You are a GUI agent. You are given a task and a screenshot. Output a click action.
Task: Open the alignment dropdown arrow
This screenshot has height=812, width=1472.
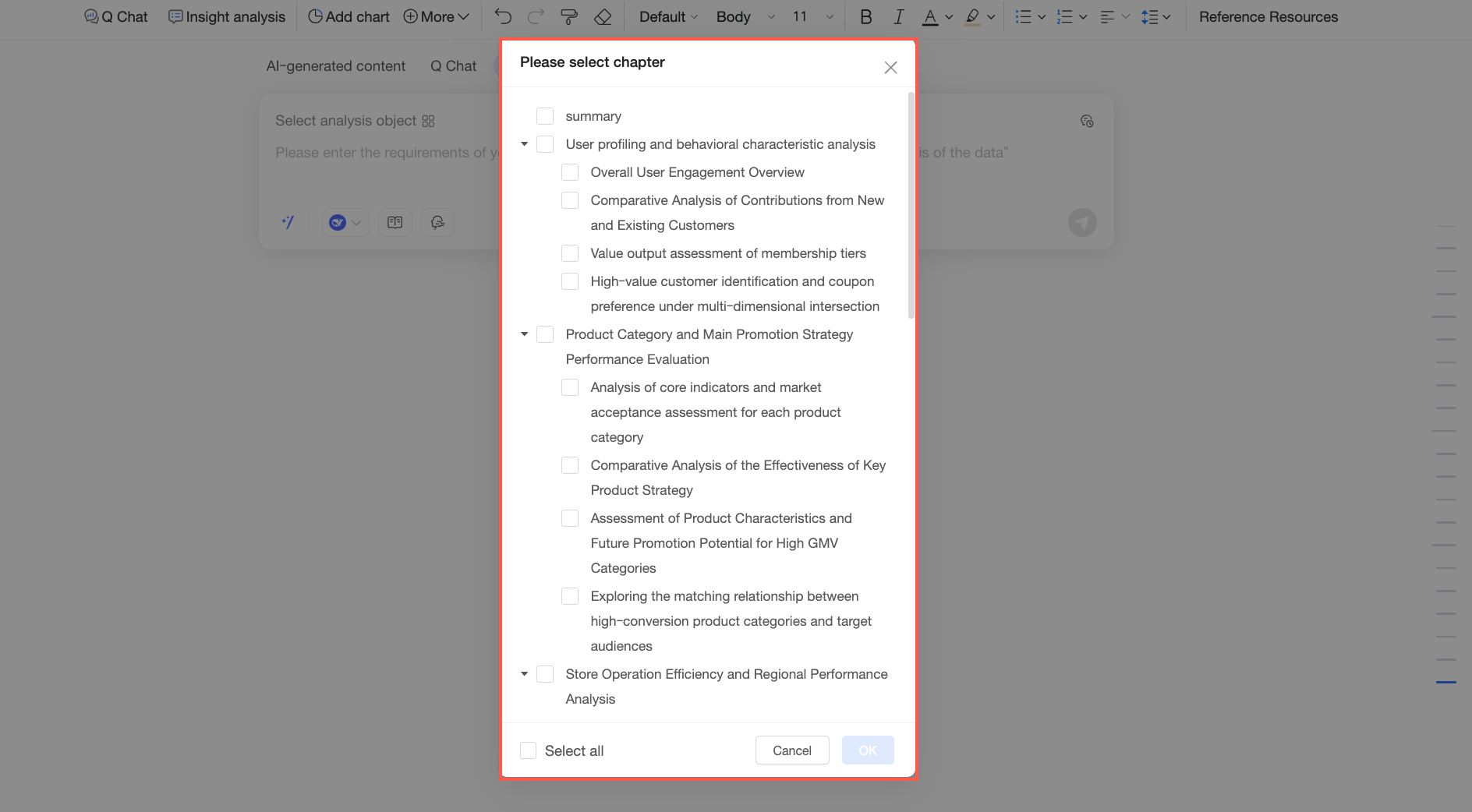[1126, 17]
